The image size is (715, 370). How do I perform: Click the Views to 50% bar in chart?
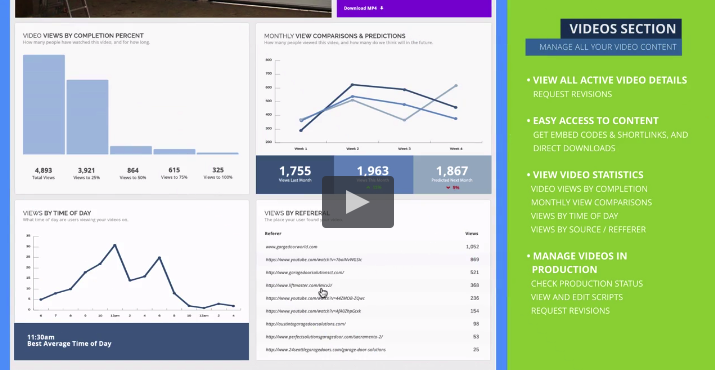click(x=131, y=150)
